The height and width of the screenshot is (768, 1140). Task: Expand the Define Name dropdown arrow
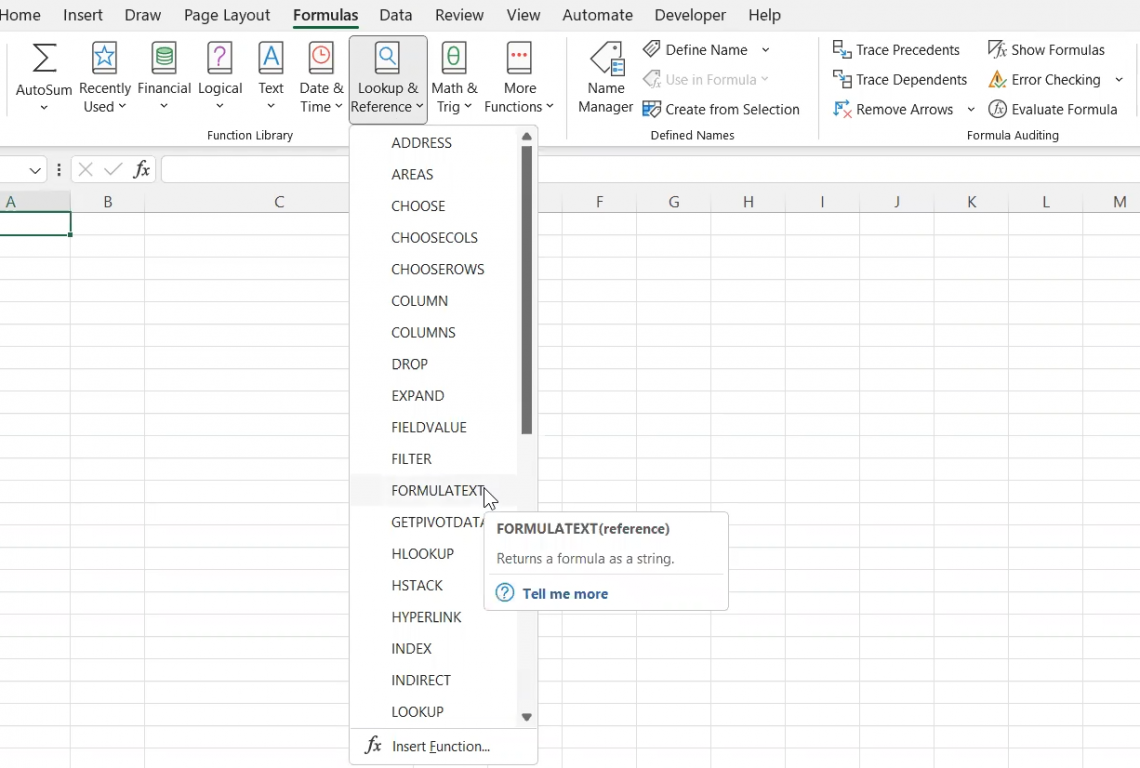pos(766,50)
